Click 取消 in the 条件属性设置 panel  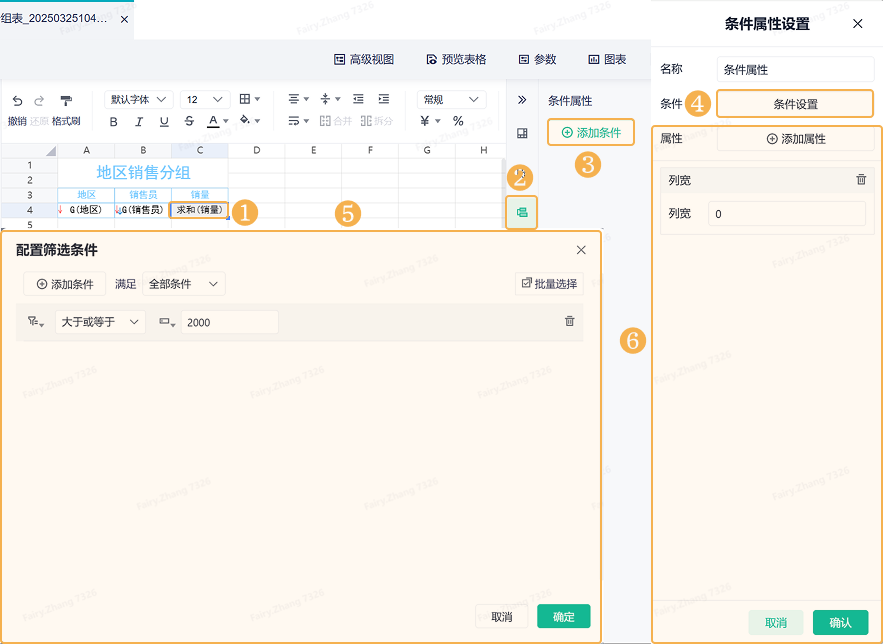(x=775, y=623)
